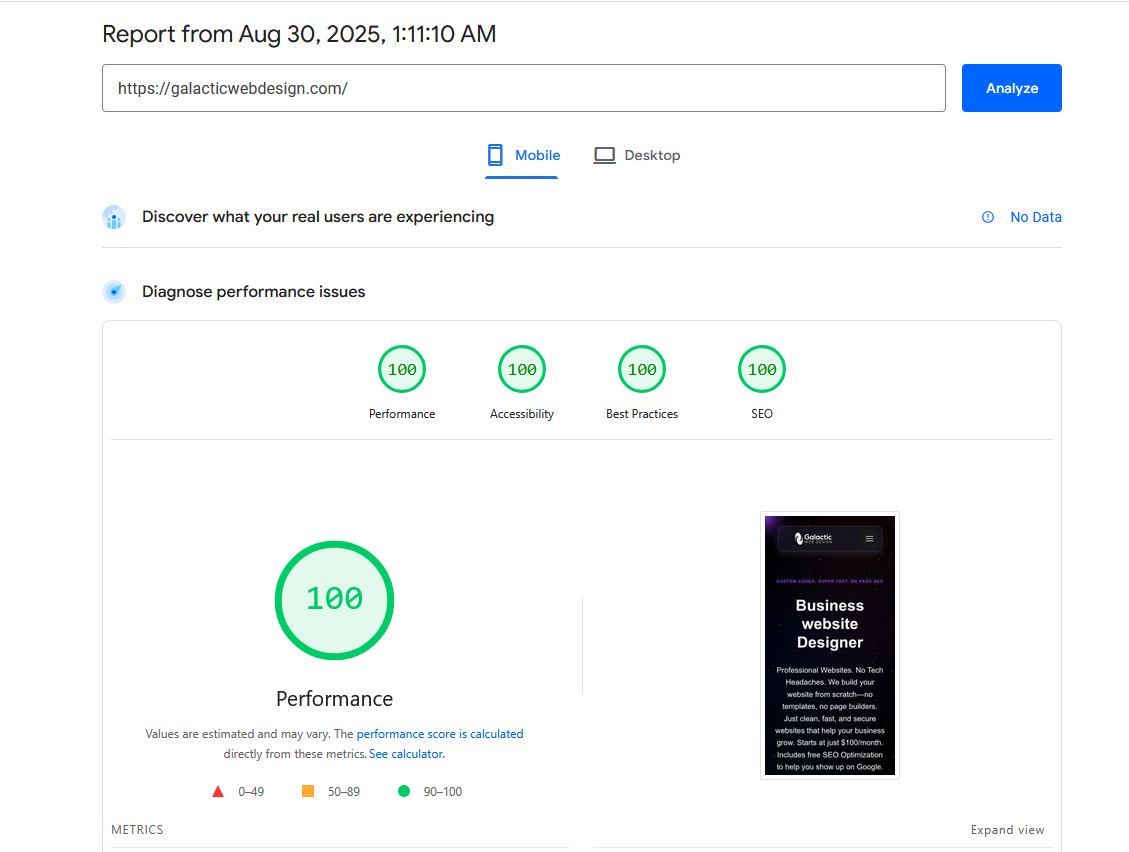Jump to SEO score gauge
This screenshot has height=852, width=1129.
762,370
